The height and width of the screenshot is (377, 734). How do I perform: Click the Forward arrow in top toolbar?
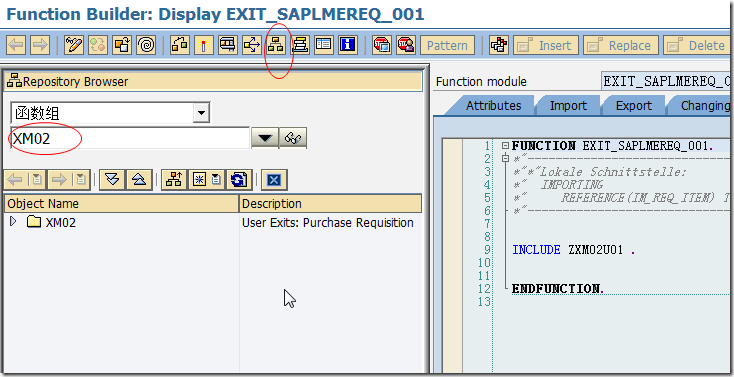click(40, 45)
